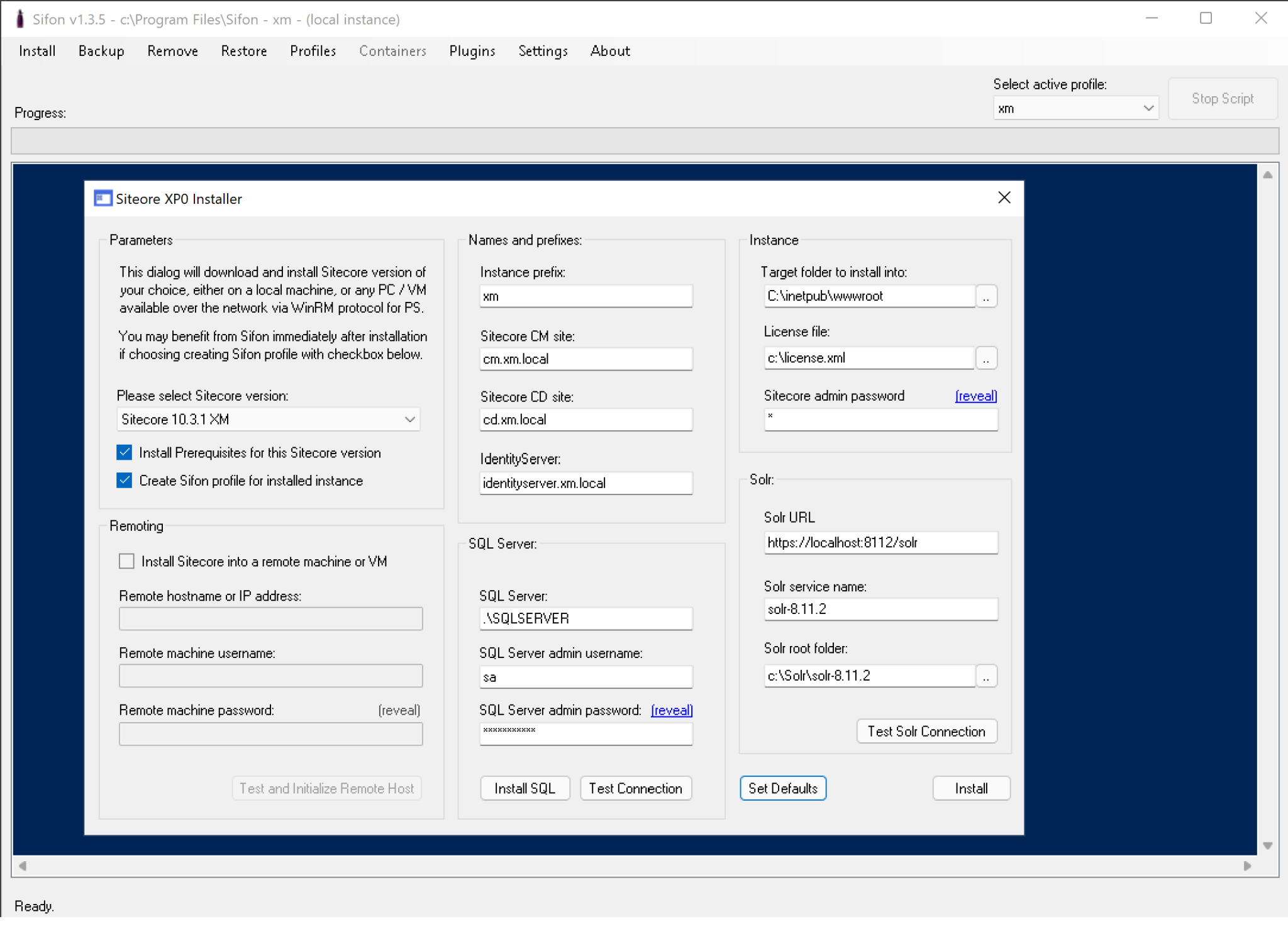Enable Install Sitecore into a remote machine
The image size is (1288, 948).
coord(126,560)
